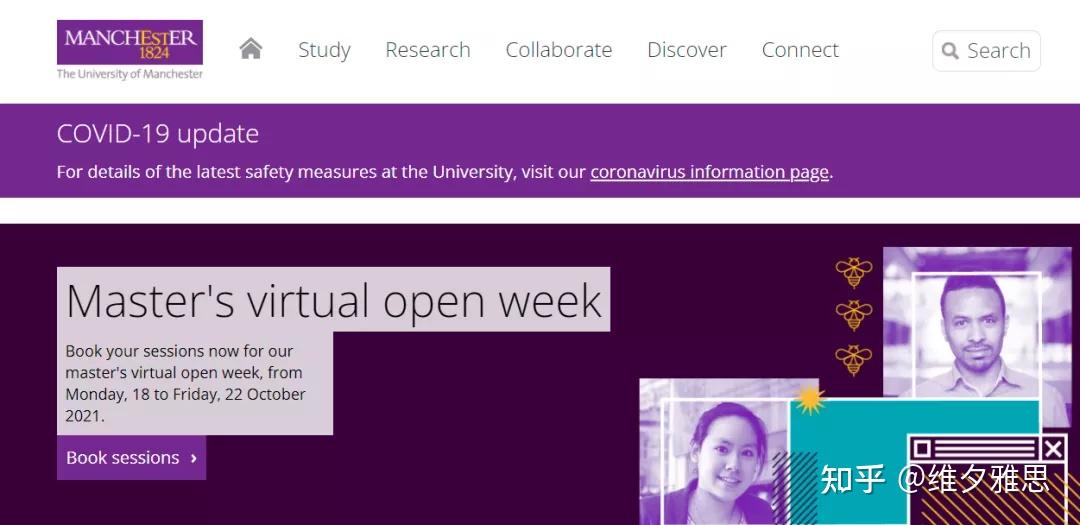Click the Book sessions button
The height and width of the screenshot is (525, 1080).
(132, 457)
